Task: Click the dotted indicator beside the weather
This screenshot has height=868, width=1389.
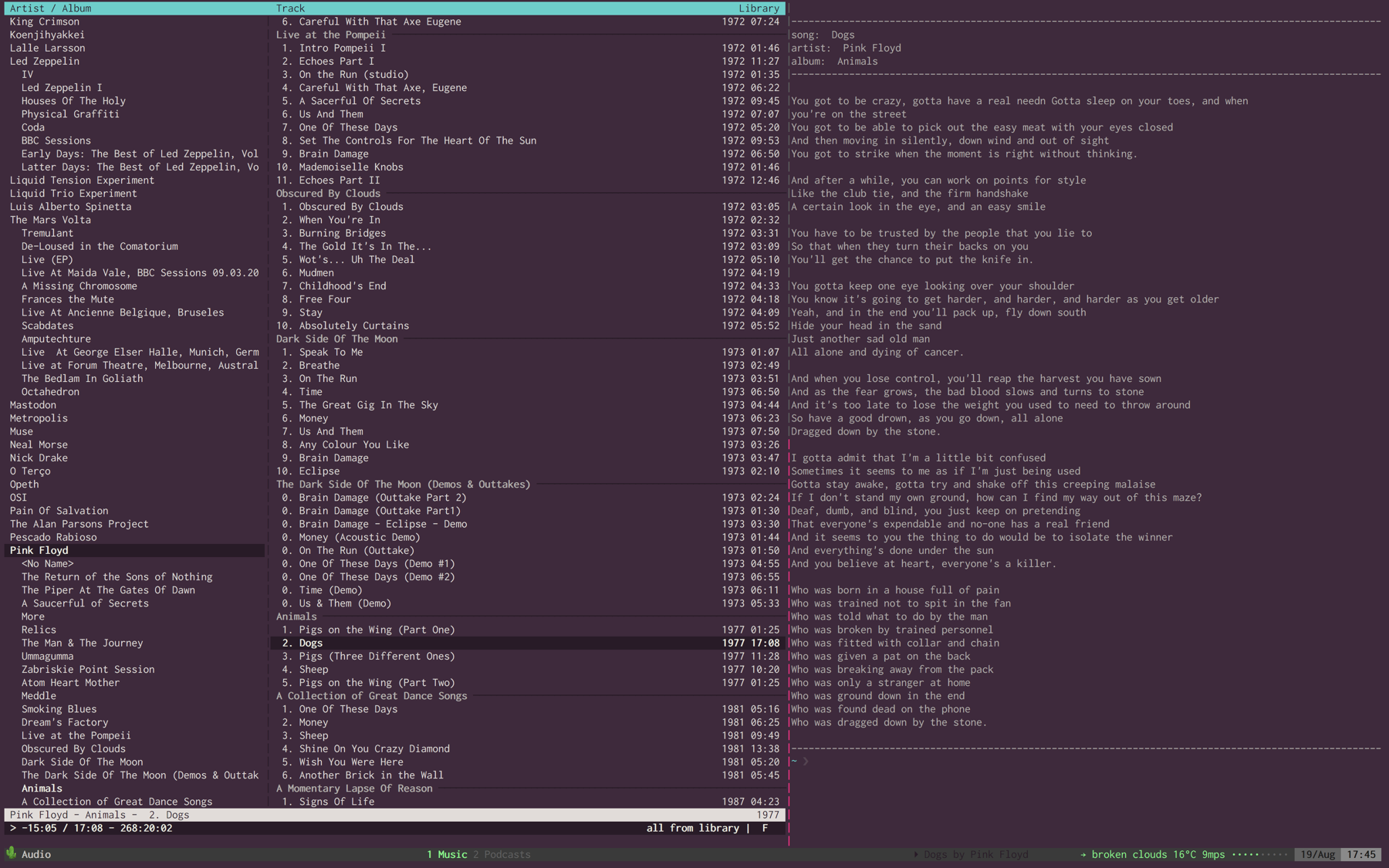Action: point(1259,854)
